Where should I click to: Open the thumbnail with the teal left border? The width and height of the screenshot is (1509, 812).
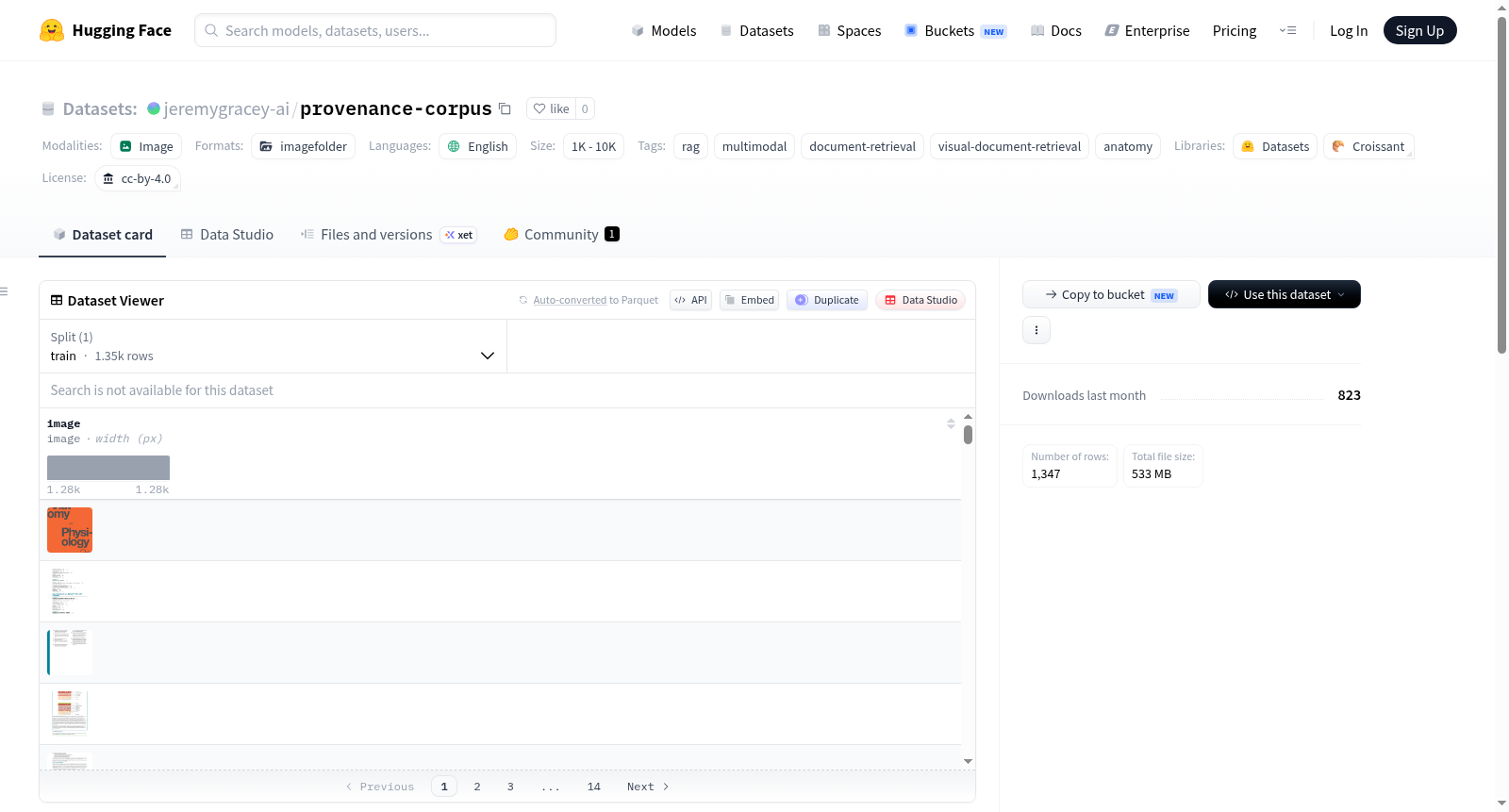[70, 653]
